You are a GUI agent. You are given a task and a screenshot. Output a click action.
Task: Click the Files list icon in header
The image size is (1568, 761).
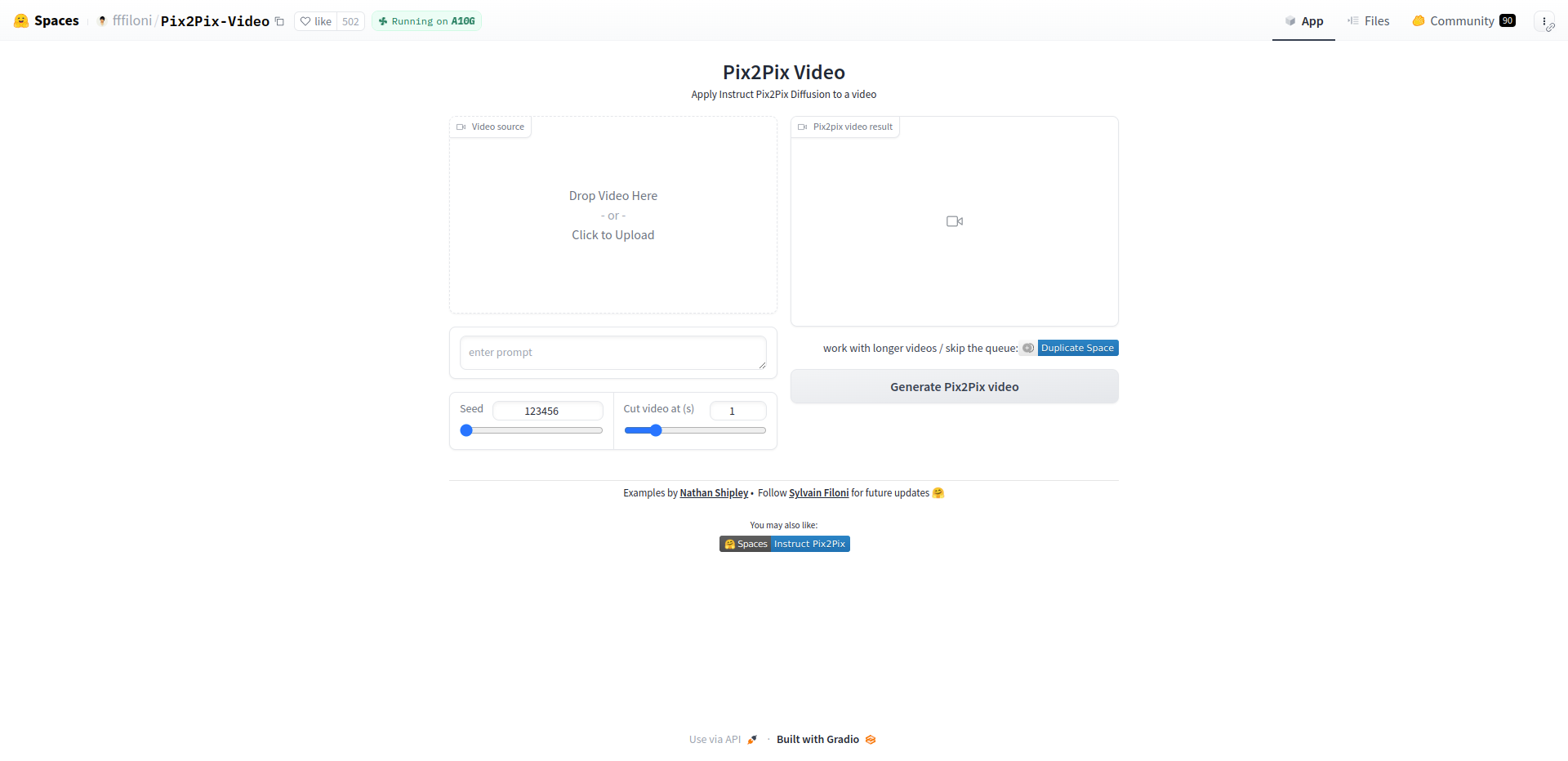tap(1353, 20)
